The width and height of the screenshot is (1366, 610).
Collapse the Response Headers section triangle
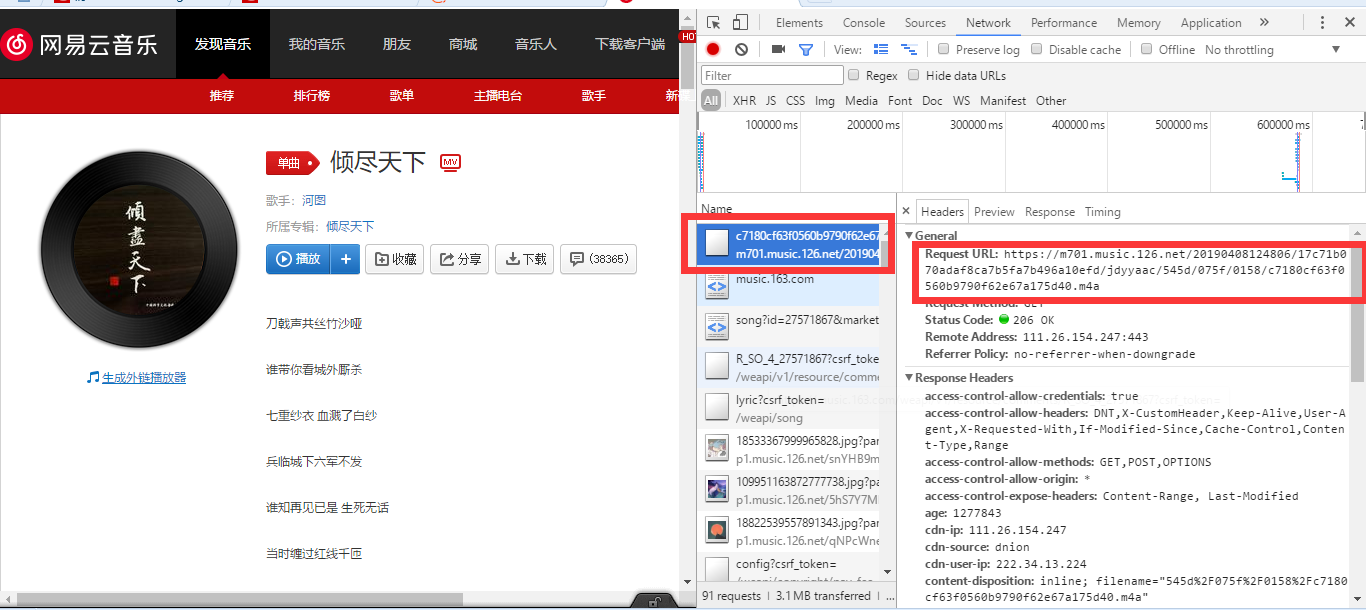(908, 378)
